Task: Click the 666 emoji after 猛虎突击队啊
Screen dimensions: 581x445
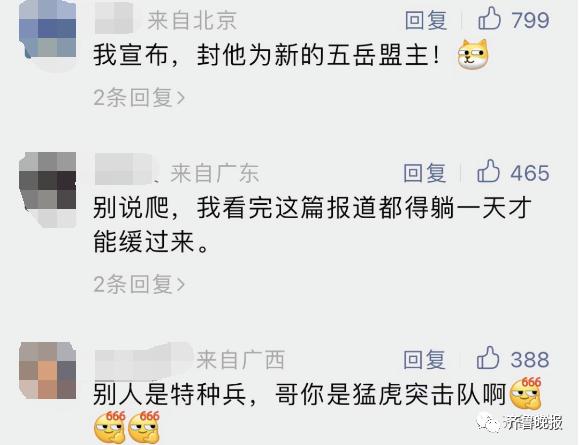Action: [x=526, y=393]
